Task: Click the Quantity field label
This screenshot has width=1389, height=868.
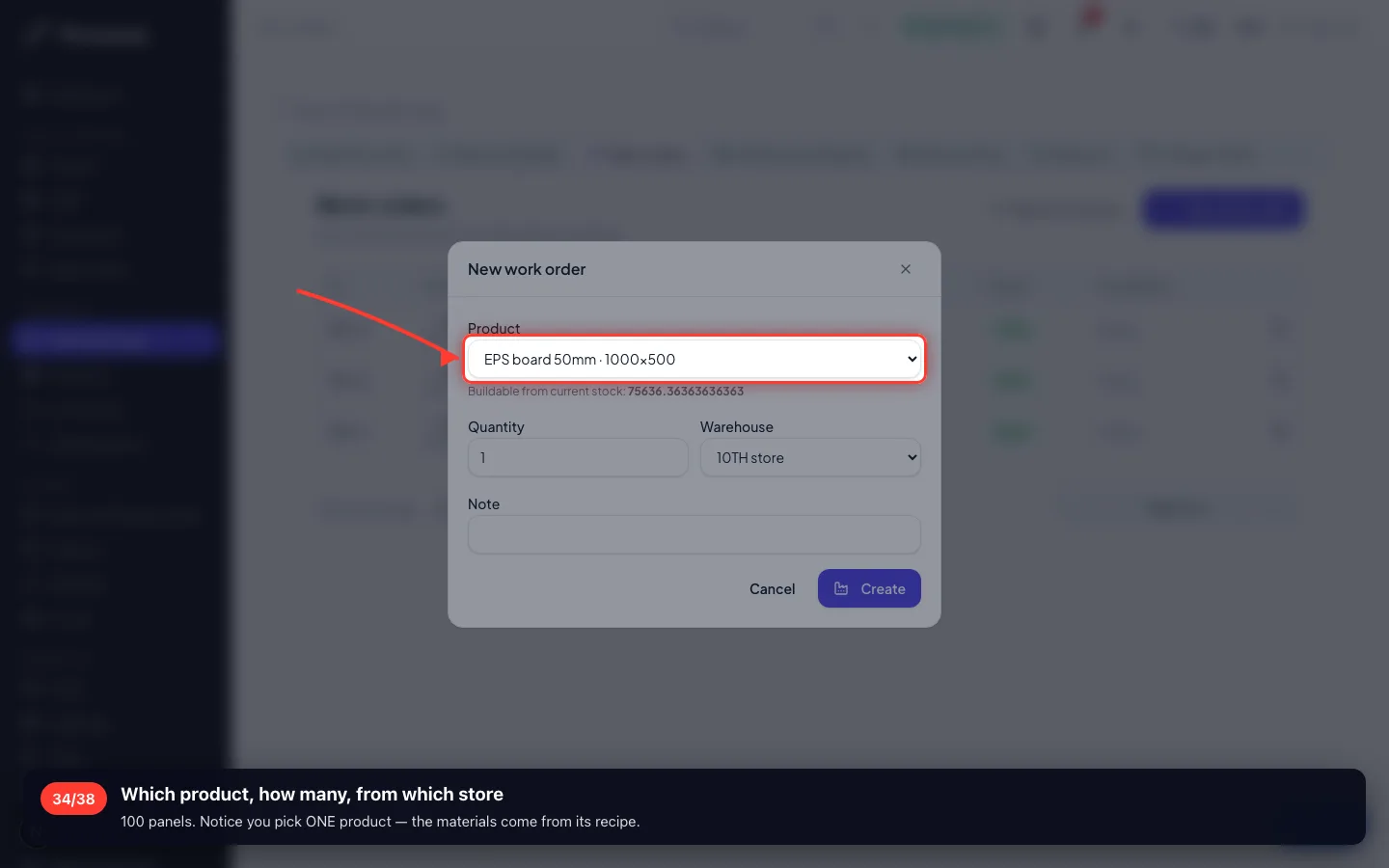Action: tap(496, 427)
